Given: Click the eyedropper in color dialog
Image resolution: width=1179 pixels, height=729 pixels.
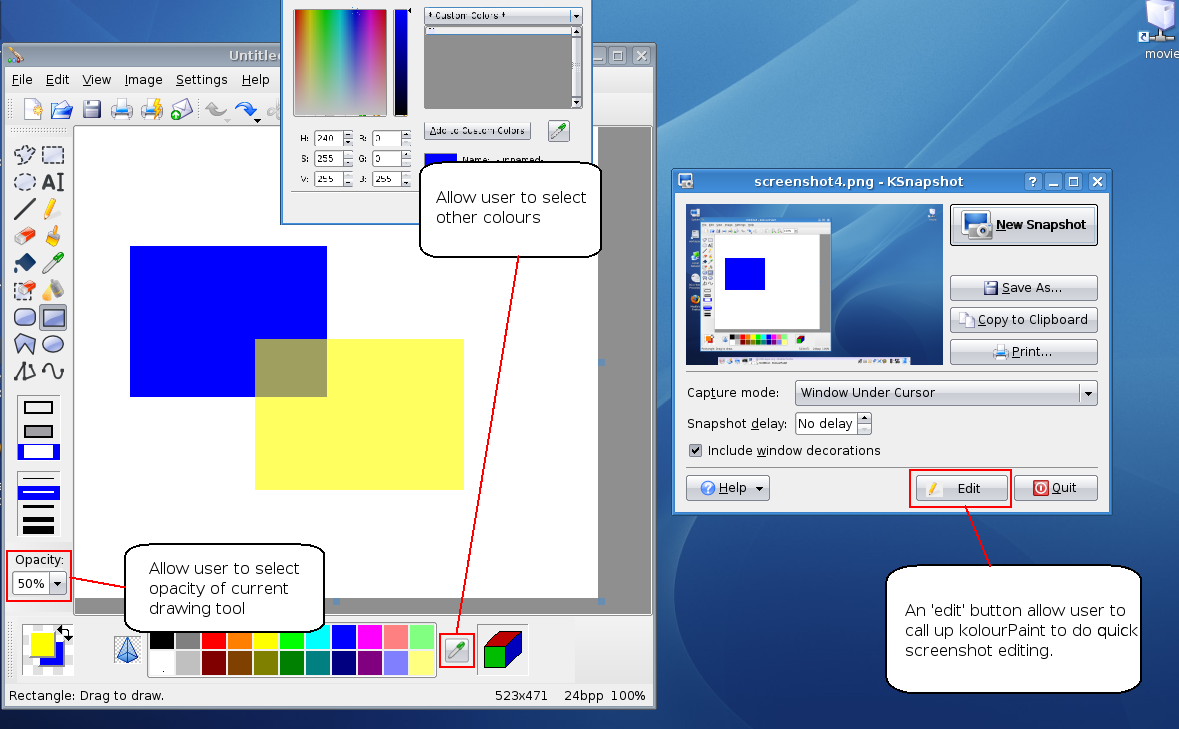Looking at the screenshot, I should click(559, 131).
